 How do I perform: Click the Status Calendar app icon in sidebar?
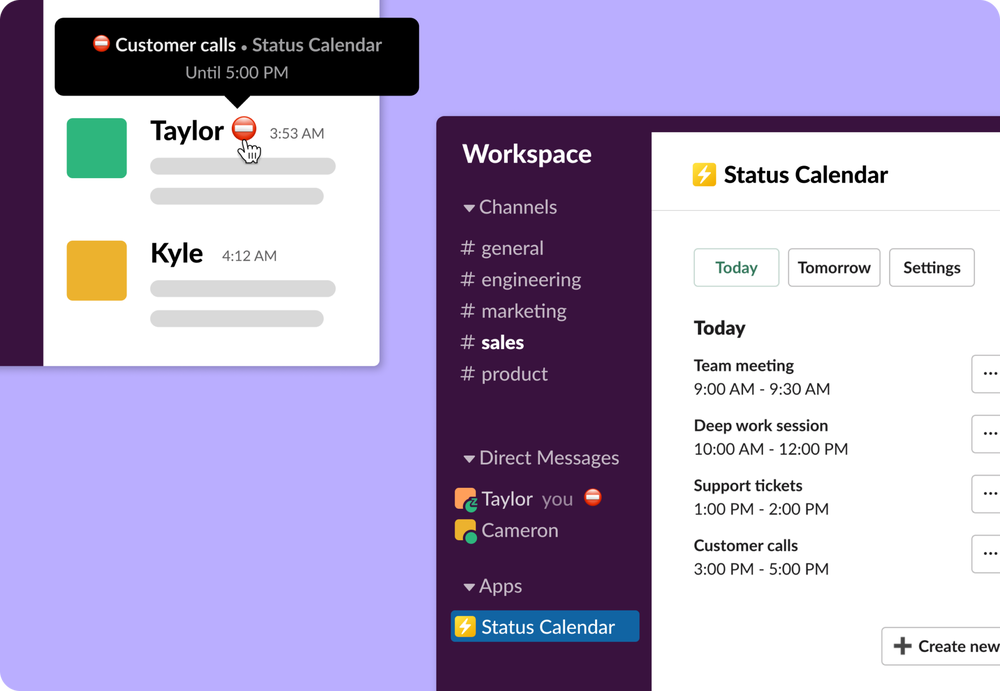[465, 627]
